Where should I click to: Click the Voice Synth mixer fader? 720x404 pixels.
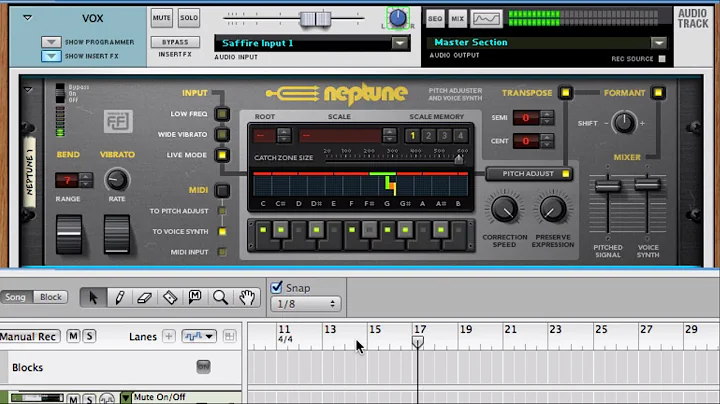pyautogui.click(x=647, y=185)
